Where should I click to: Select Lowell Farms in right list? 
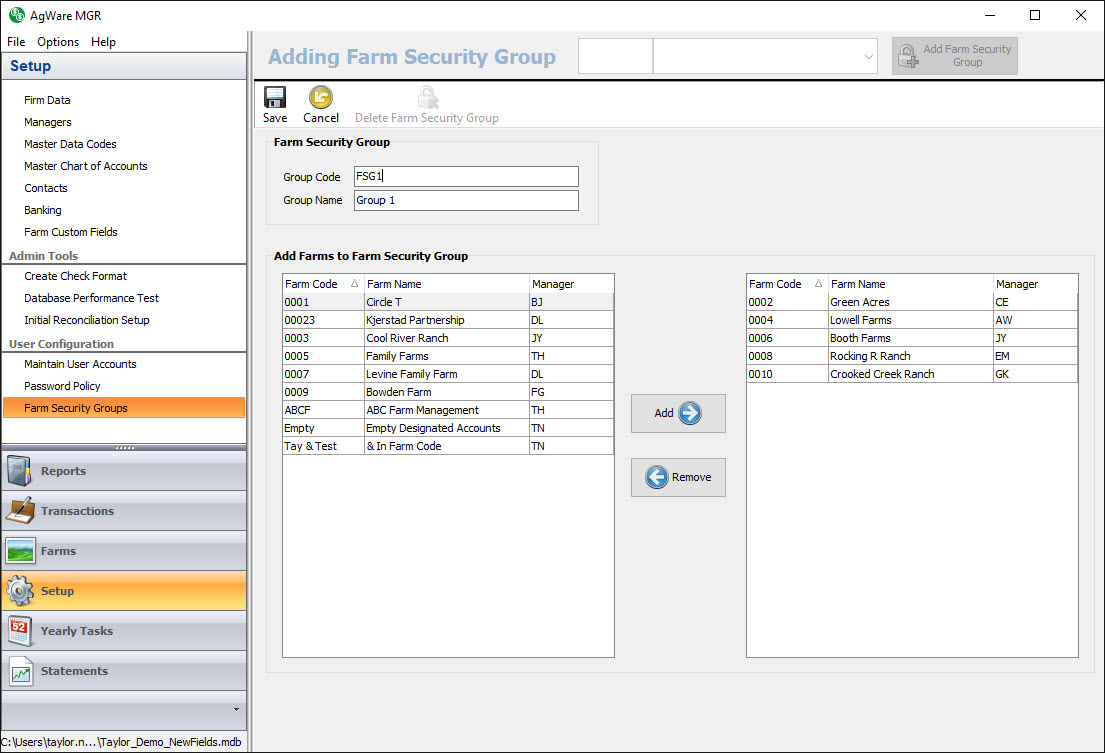860,320
